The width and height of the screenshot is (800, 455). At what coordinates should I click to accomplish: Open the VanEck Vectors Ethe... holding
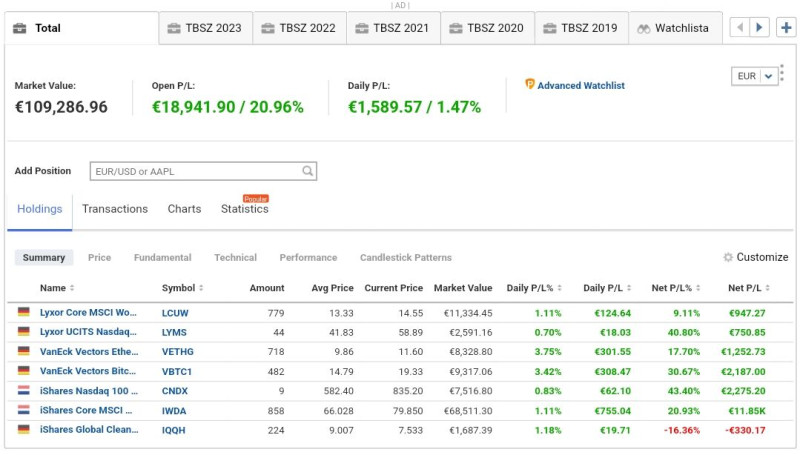pos(89,351)
